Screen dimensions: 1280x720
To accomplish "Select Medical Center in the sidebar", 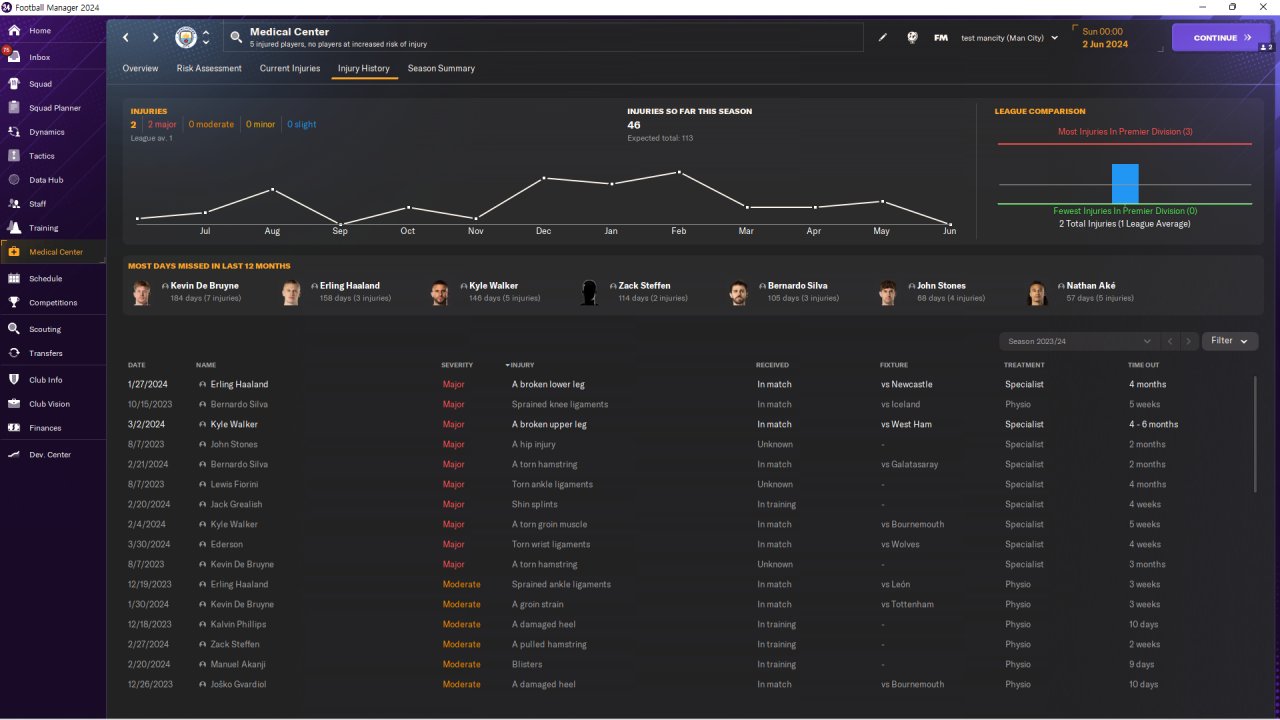I will click(x=53, y=252).
